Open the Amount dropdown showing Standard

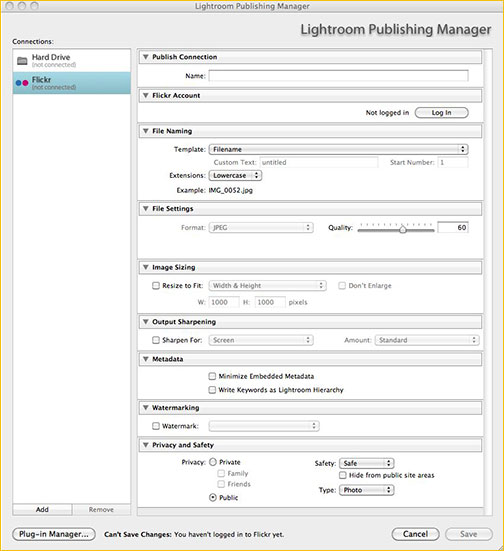(x=427, y=340)
